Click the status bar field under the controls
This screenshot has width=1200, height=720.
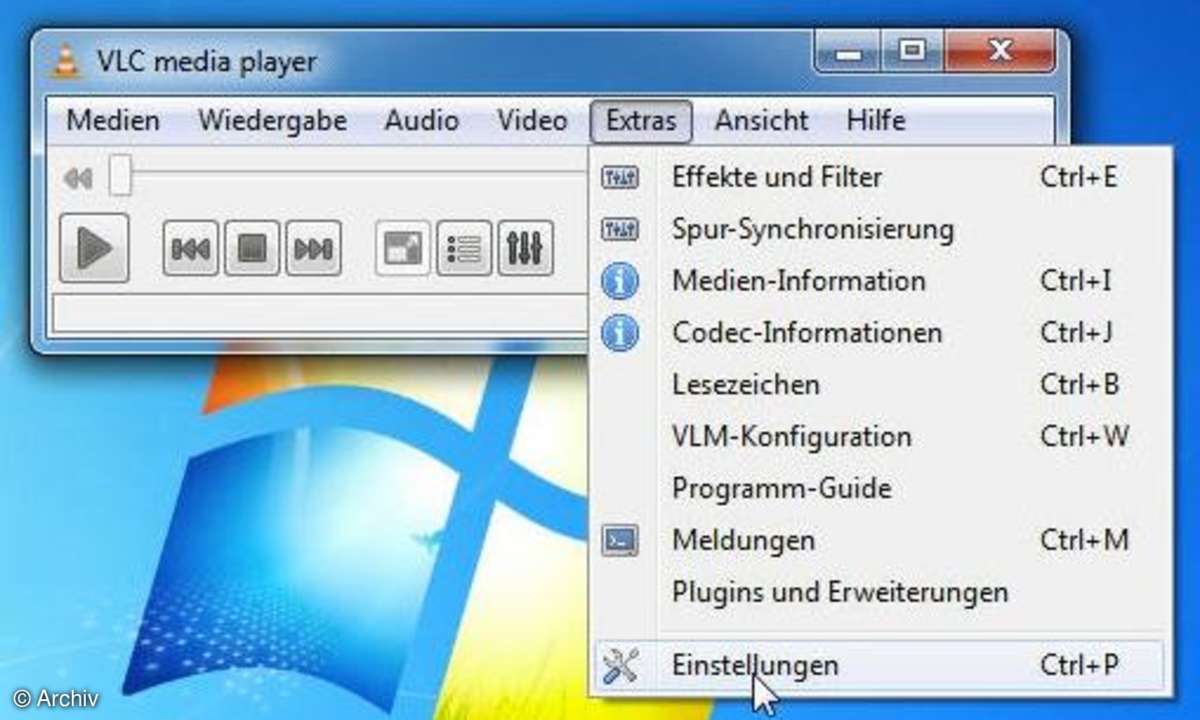pos(320,312)
